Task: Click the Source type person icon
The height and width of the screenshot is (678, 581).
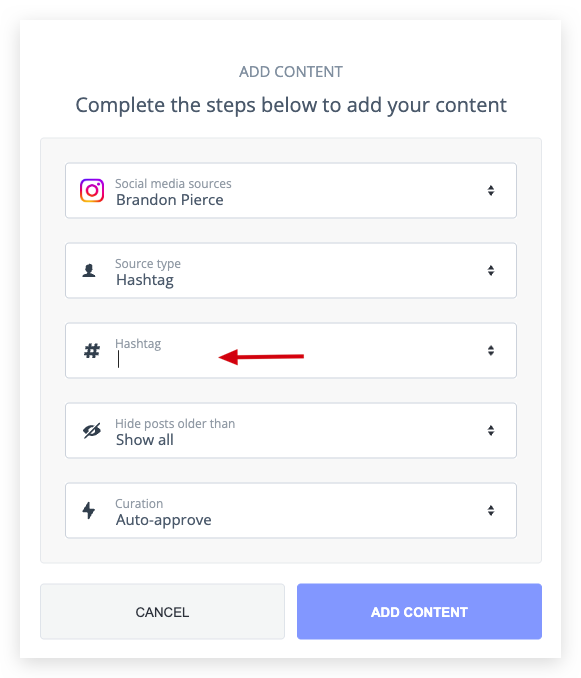Action: click(x=89, y=271)
